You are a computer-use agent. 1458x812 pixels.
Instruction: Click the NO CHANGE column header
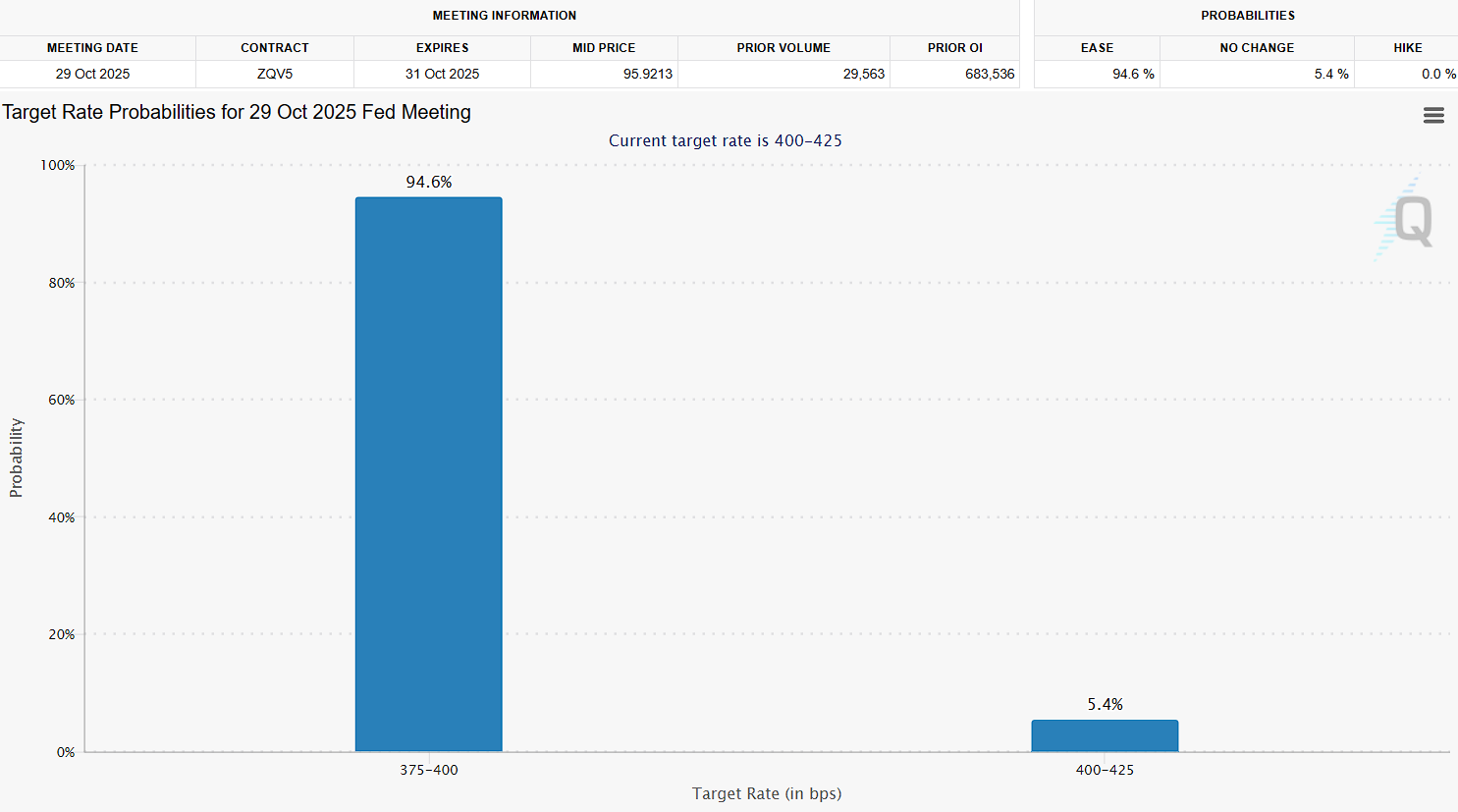[x=1257, y=47]
